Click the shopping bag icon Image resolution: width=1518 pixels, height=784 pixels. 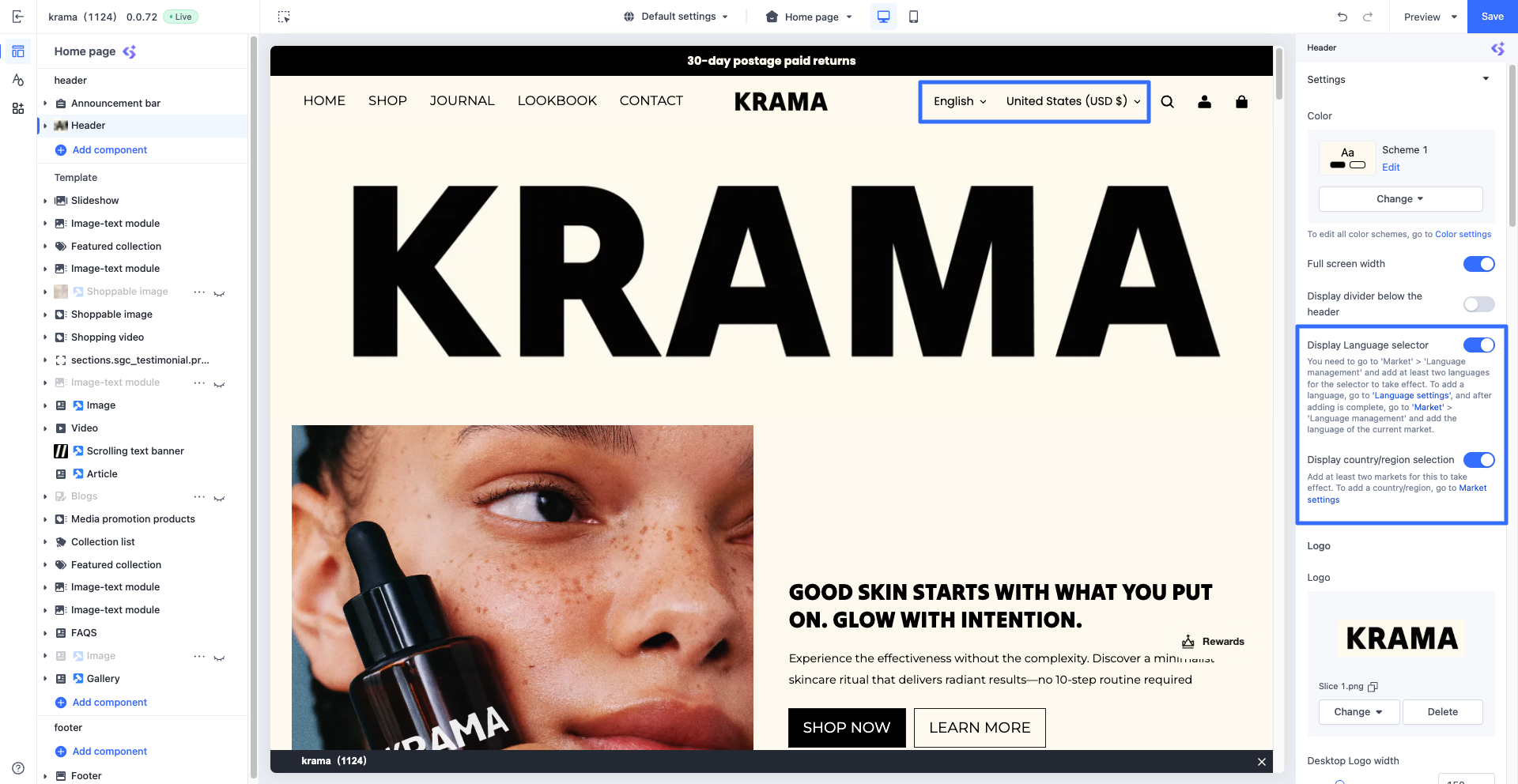pos(1241,101)
